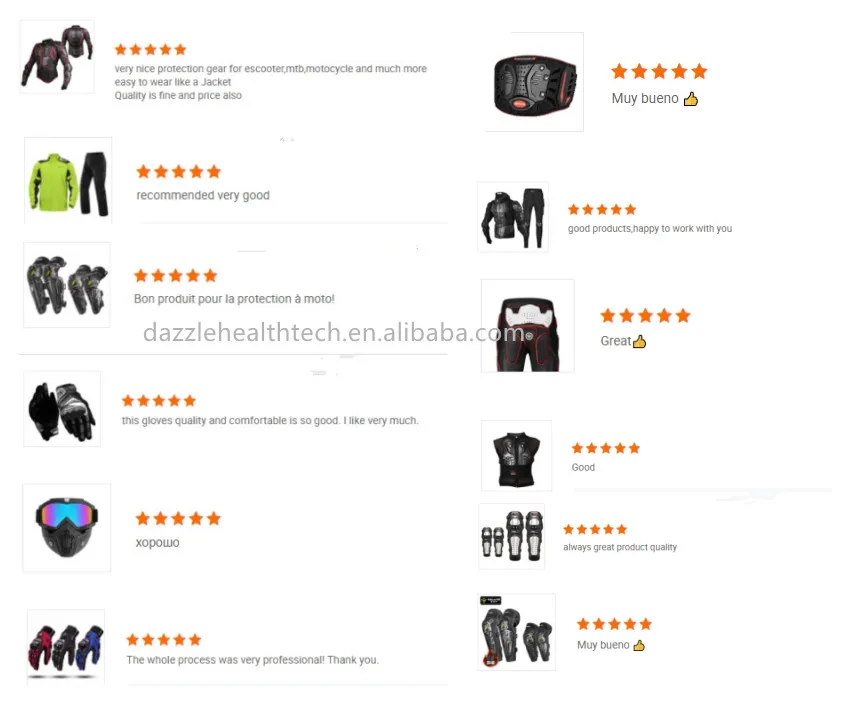The image size is (852, 705).
Task: Click the black motorcycle gloves thumbnail
Action: pos(62,409)
